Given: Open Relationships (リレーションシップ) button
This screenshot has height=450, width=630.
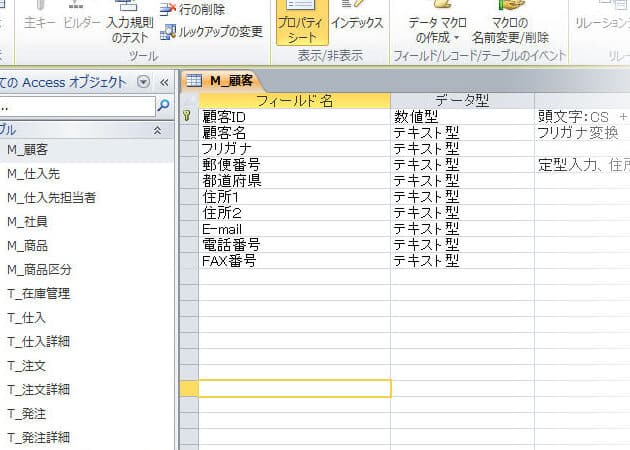Looking at the screenshot, I should [x=602, y=16].
